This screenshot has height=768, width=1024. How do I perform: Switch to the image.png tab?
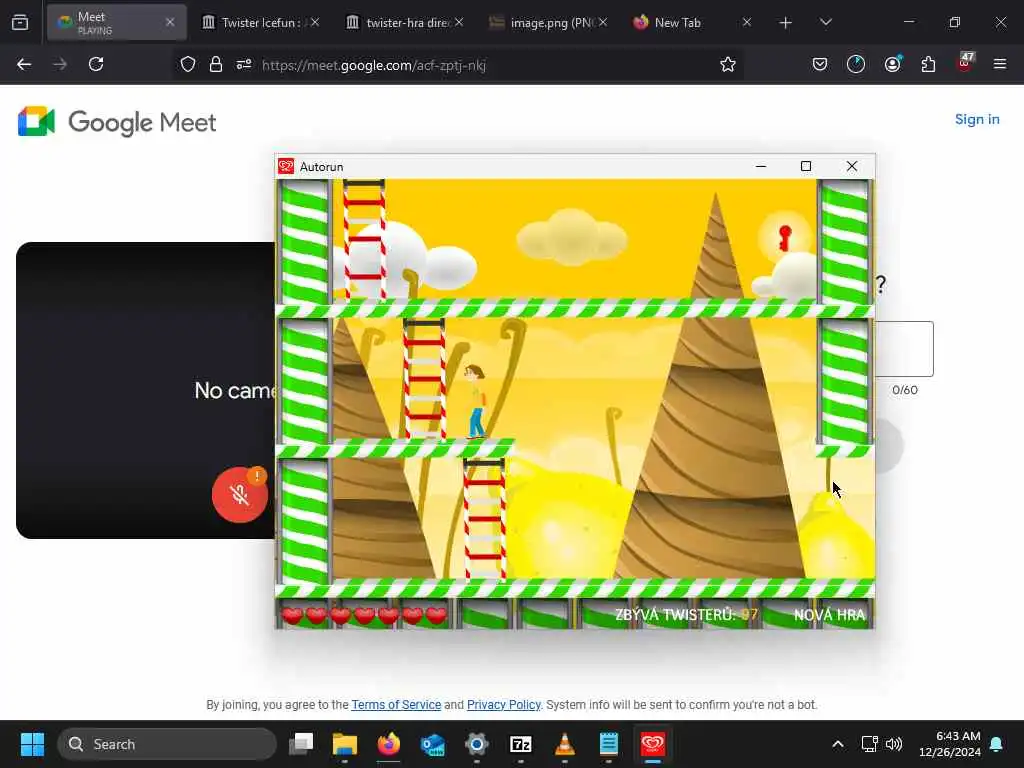(549, 22)
